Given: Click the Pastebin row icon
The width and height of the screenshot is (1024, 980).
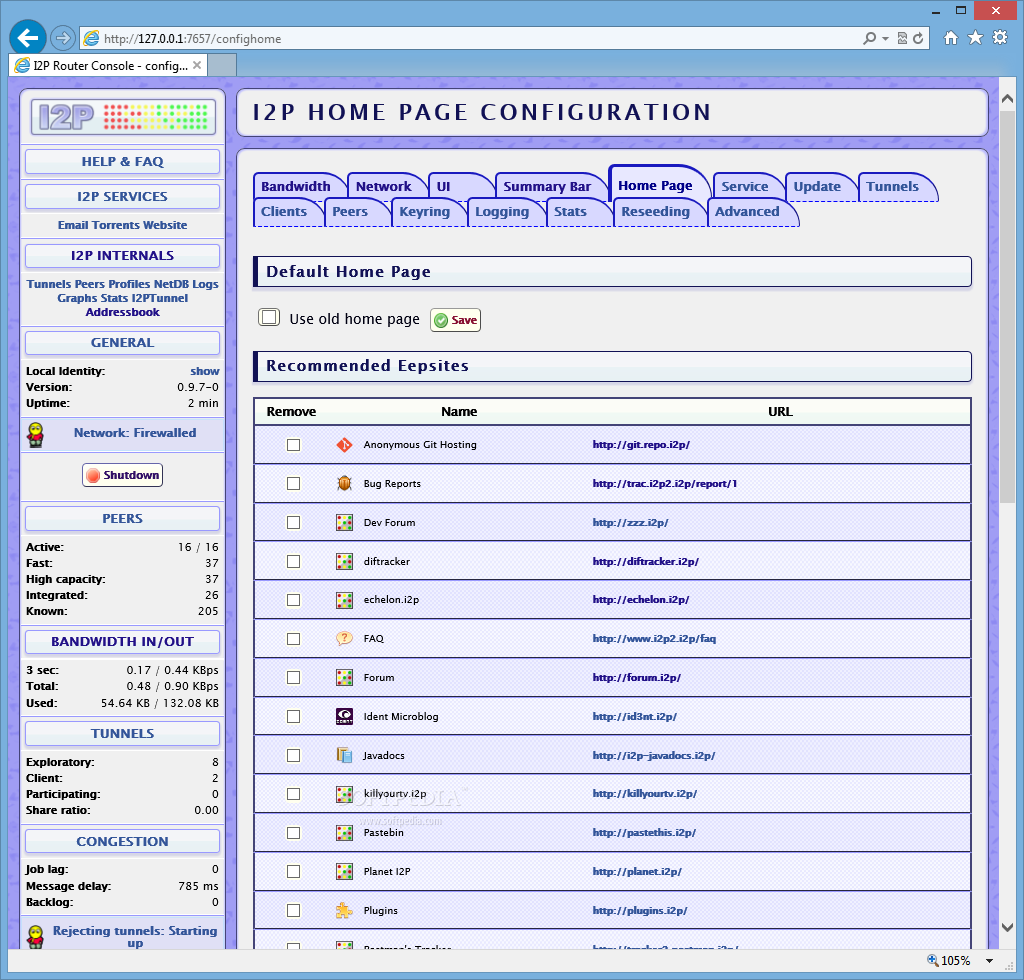Looking at the screenshot, I should 344,833.
